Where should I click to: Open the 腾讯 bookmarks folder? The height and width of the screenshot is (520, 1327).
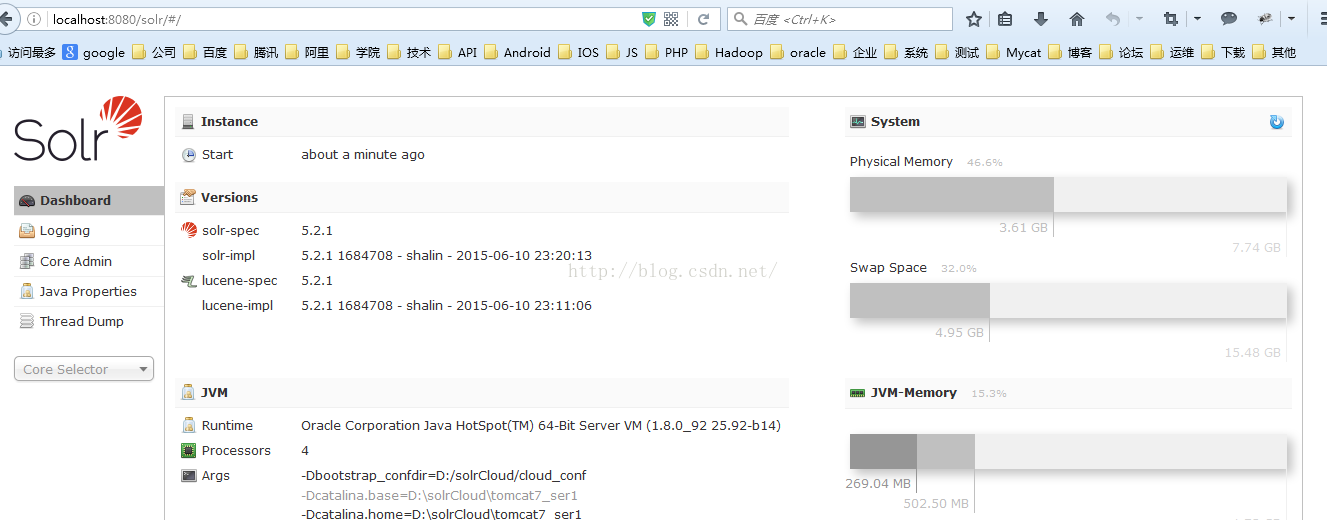[256, 53]
